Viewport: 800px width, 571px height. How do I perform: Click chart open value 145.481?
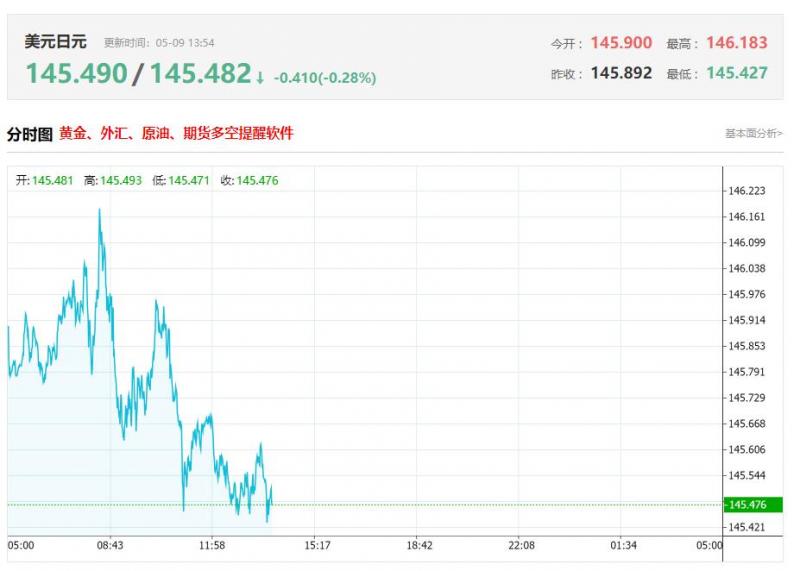click(x=53, y=180)
